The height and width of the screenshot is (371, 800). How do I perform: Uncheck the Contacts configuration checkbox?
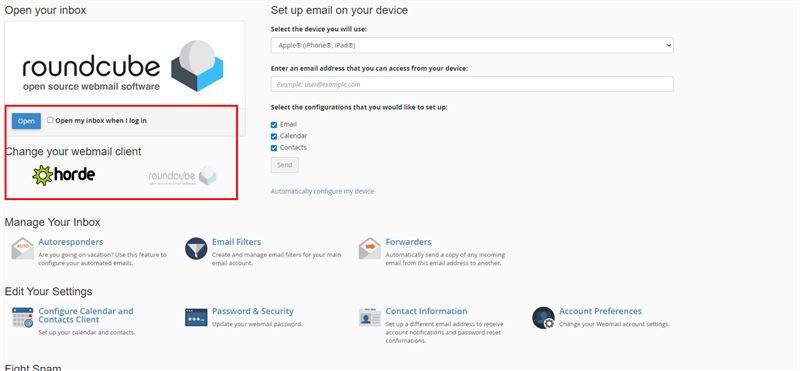[274, 148]
